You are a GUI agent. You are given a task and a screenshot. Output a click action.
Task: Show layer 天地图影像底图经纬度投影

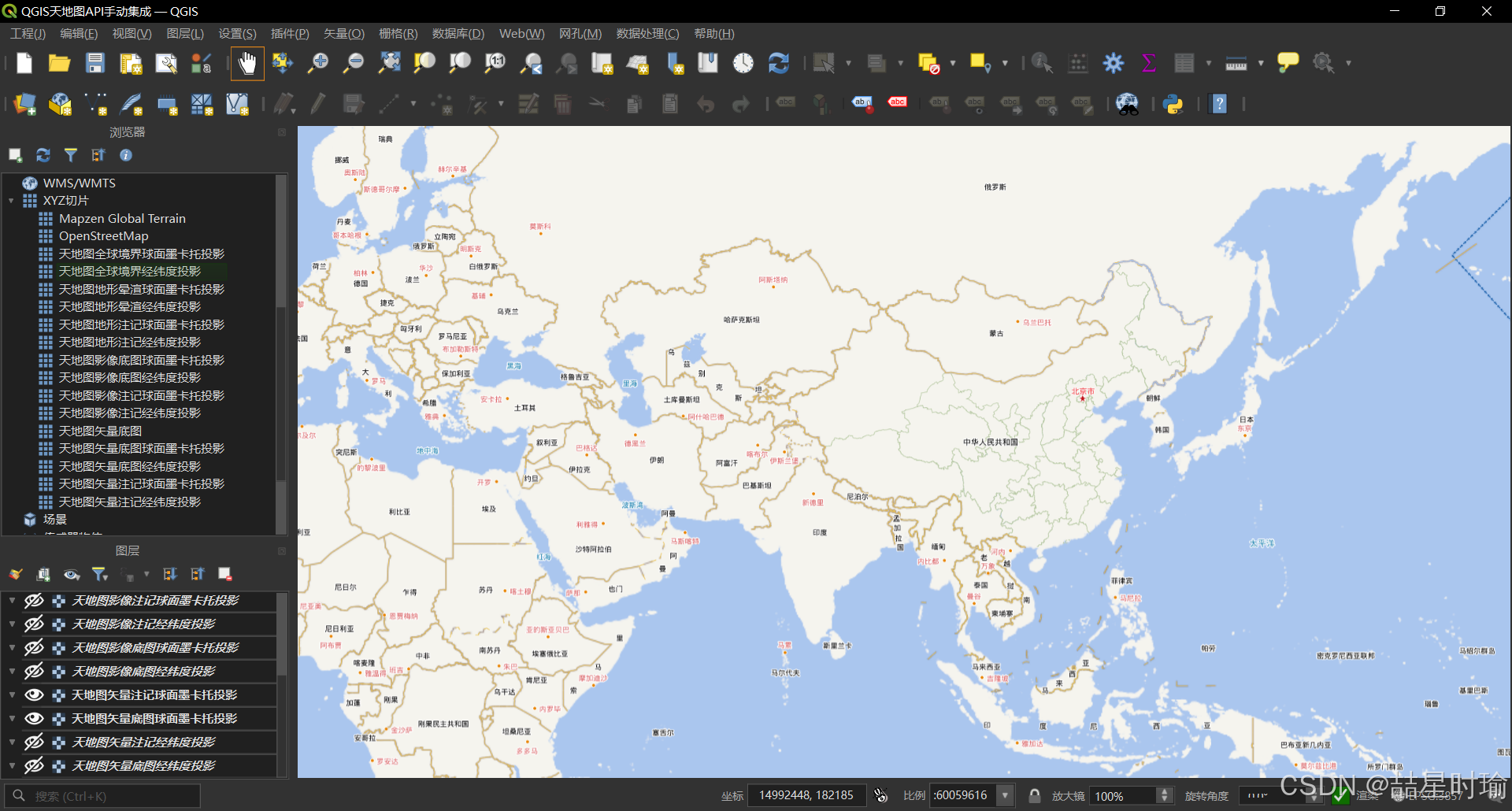(34, 672)
